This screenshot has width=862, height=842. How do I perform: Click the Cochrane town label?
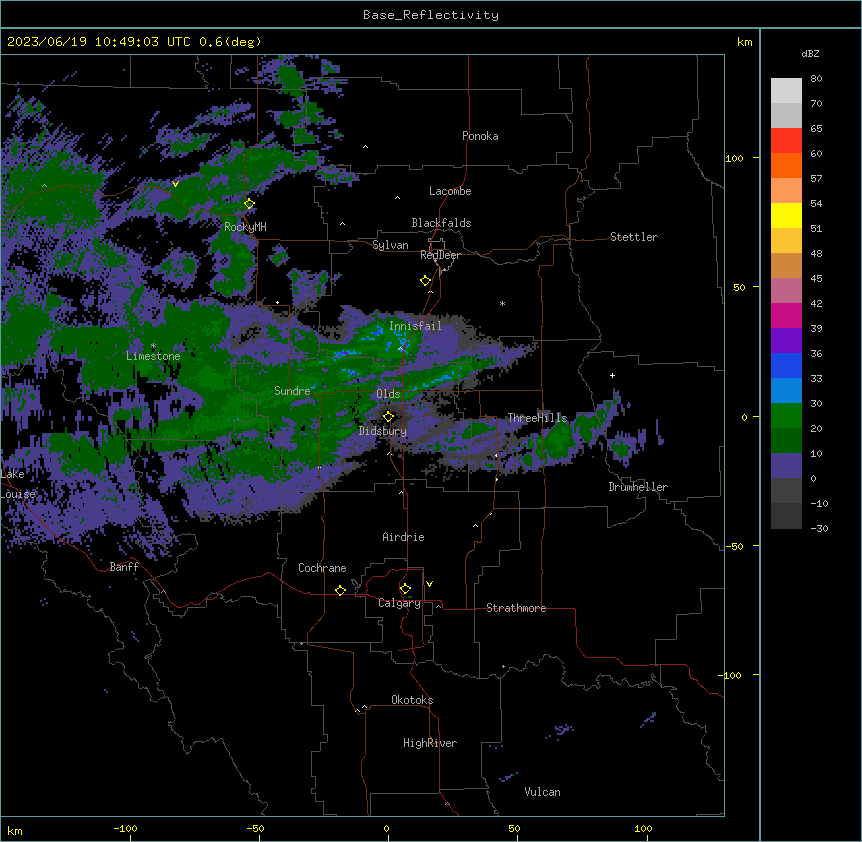[322, 568]
